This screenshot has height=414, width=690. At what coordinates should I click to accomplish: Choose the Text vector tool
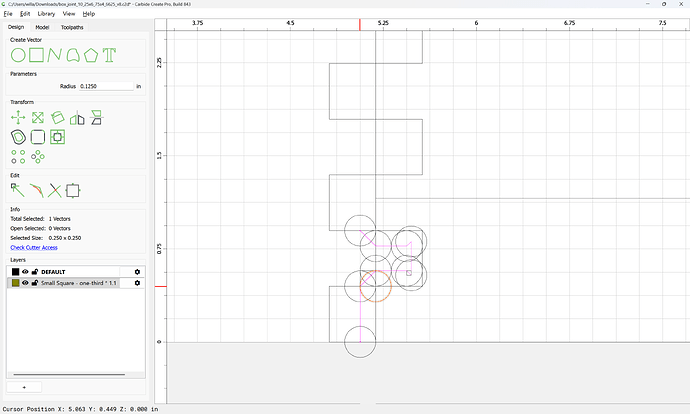(x=109, y=55)
